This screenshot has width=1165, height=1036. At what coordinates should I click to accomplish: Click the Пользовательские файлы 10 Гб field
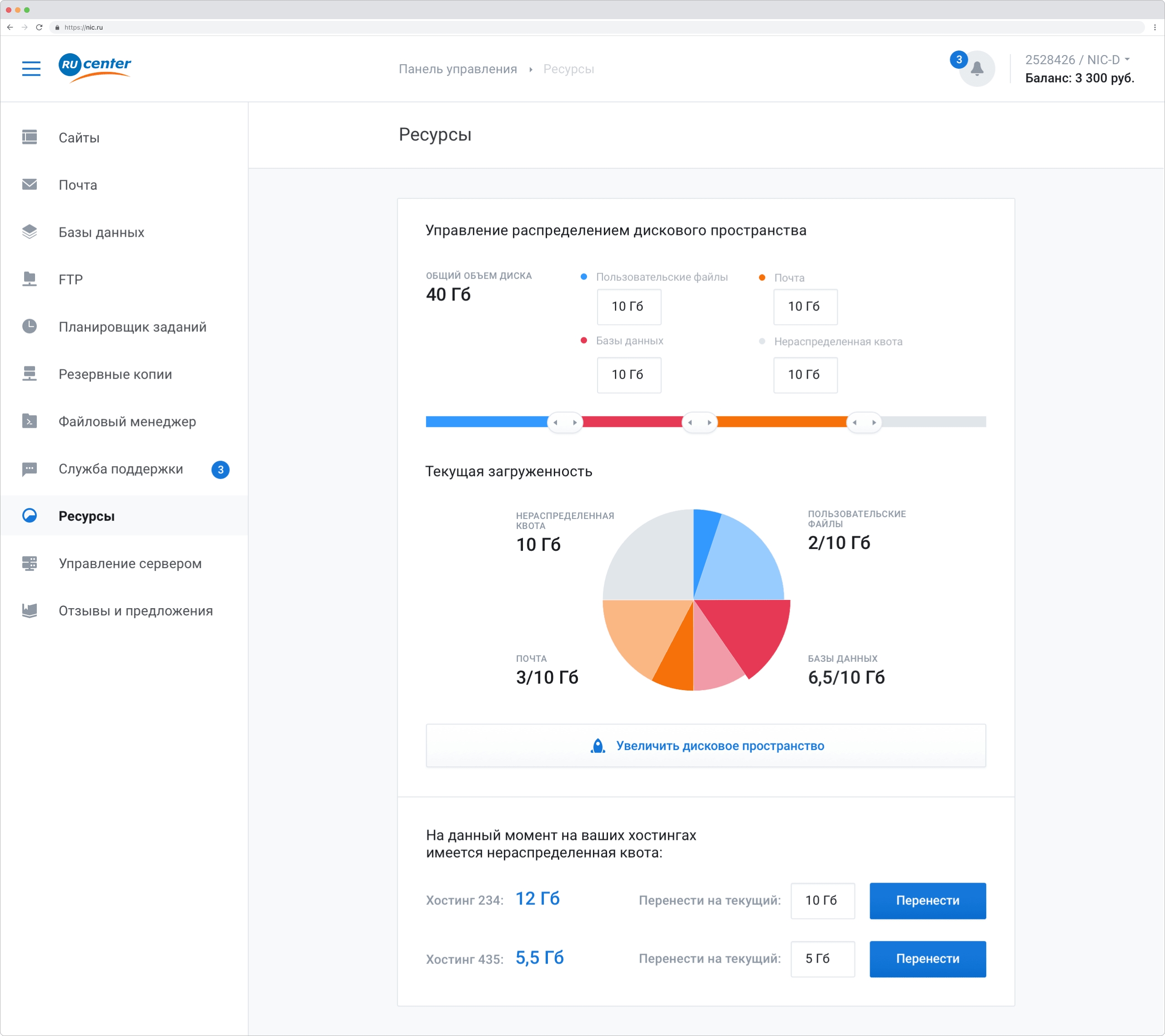pos(628,307)
